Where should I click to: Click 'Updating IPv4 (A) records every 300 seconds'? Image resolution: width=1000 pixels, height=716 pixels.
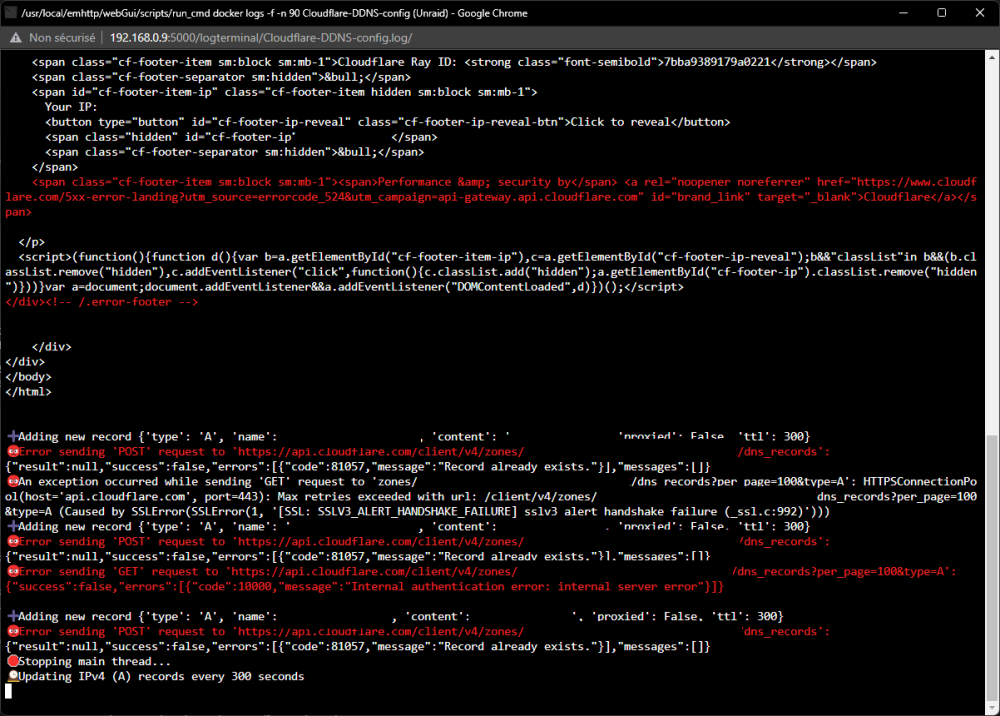161,676
